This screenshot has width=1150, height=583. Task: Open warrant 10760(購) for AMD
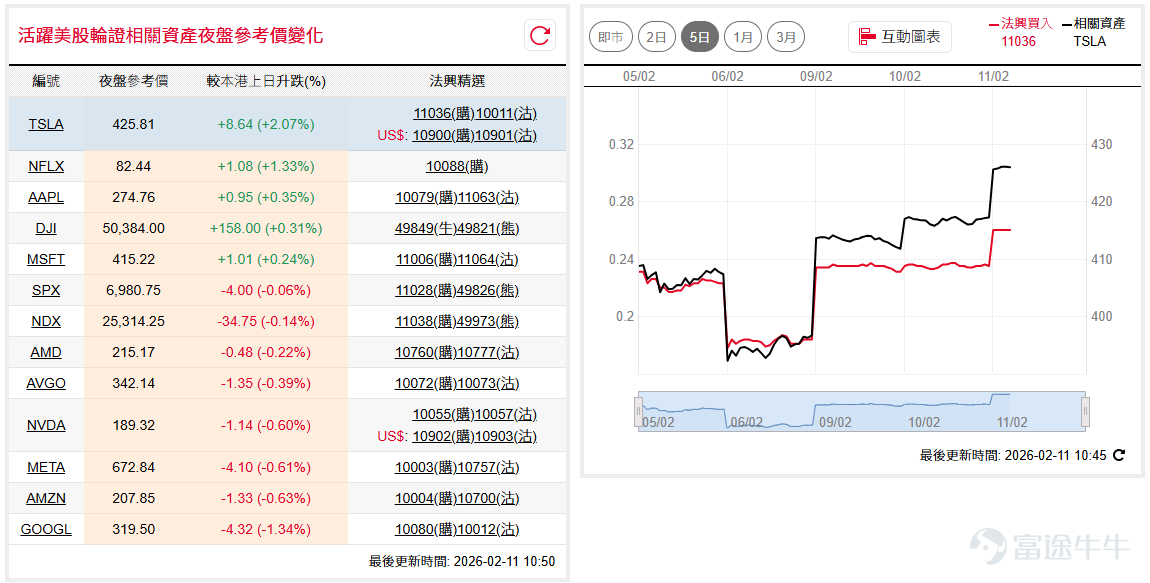[426, 352]
